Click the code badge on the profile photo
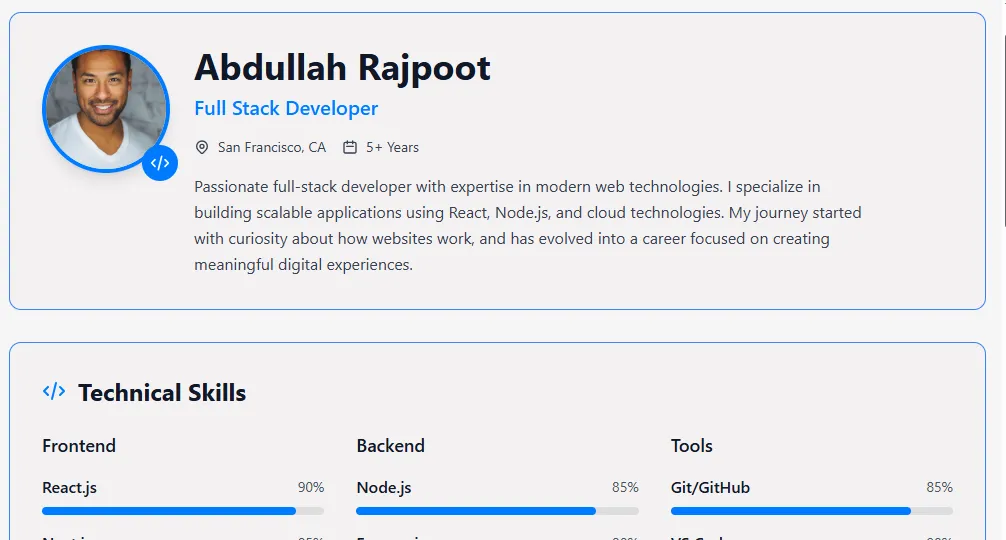The width and height of the screenshot is (1006, 540). click(x=160, y=163)
